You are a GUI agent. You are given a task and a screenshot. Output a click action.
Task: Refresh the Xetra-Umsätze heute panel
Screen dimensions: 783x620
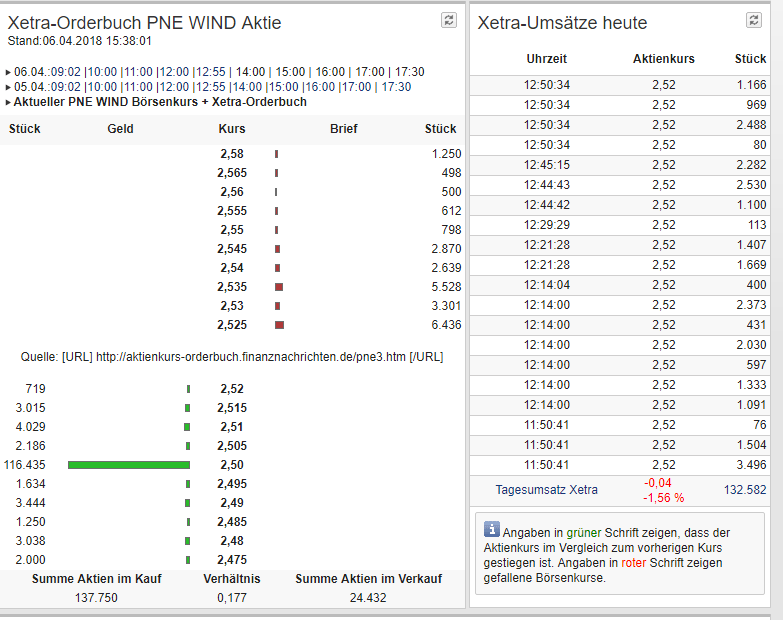pyautogui.click(x=754, y=20)
